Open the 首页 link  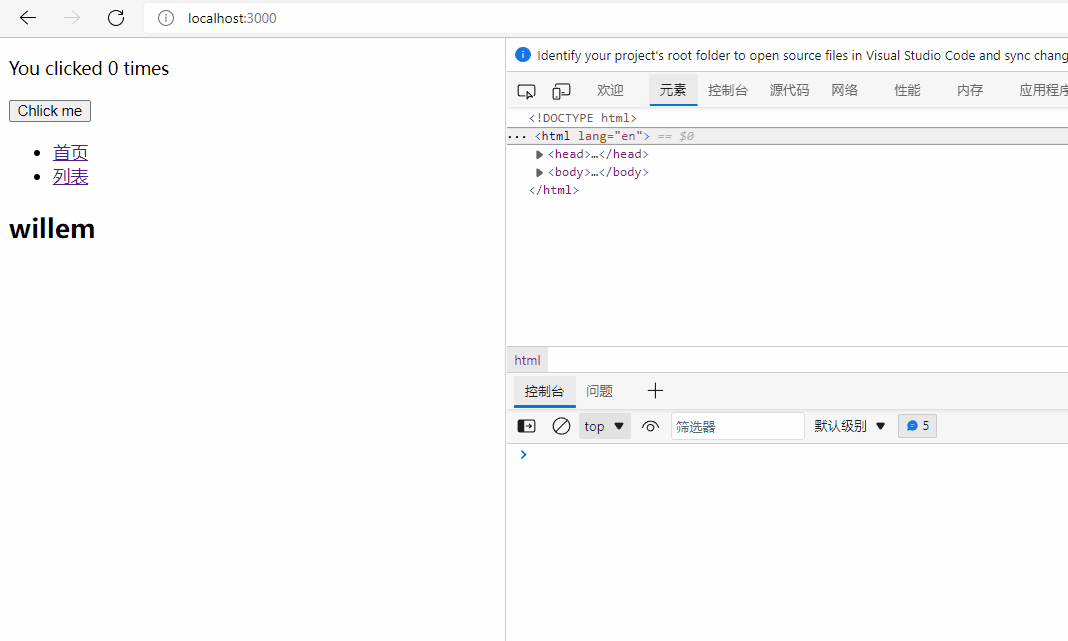71,153
